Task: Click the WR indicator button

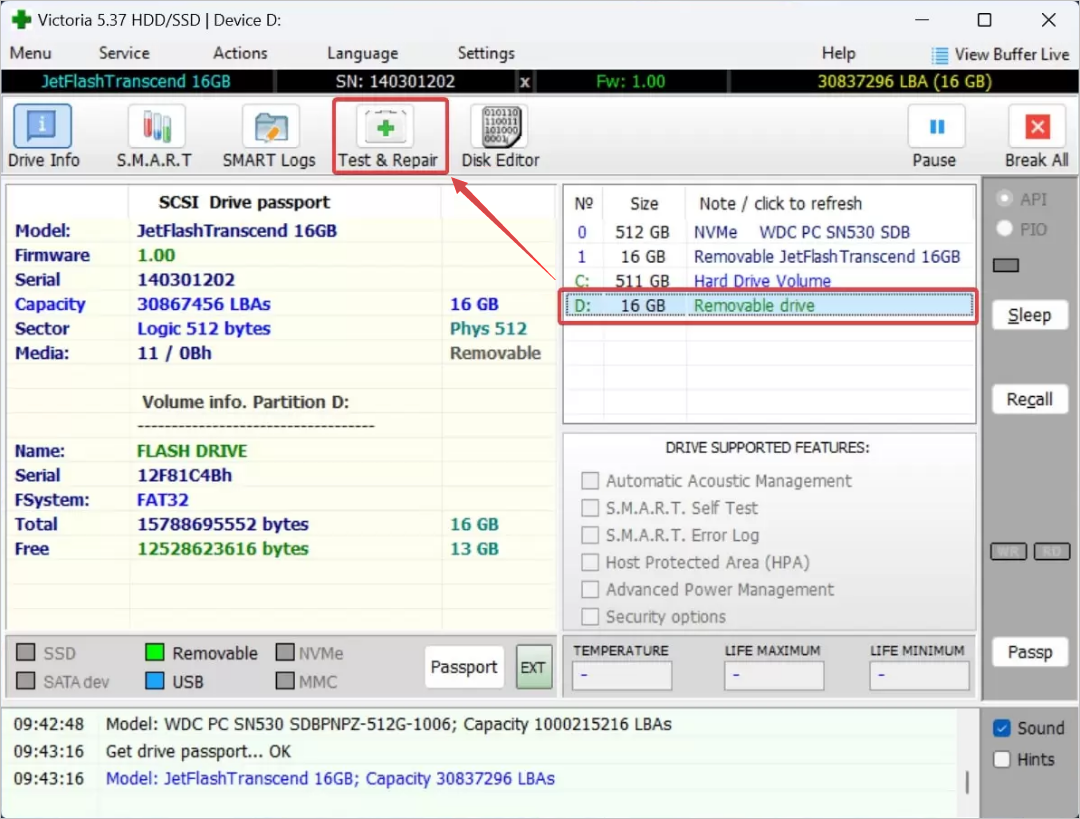Action: point(1008,551)
